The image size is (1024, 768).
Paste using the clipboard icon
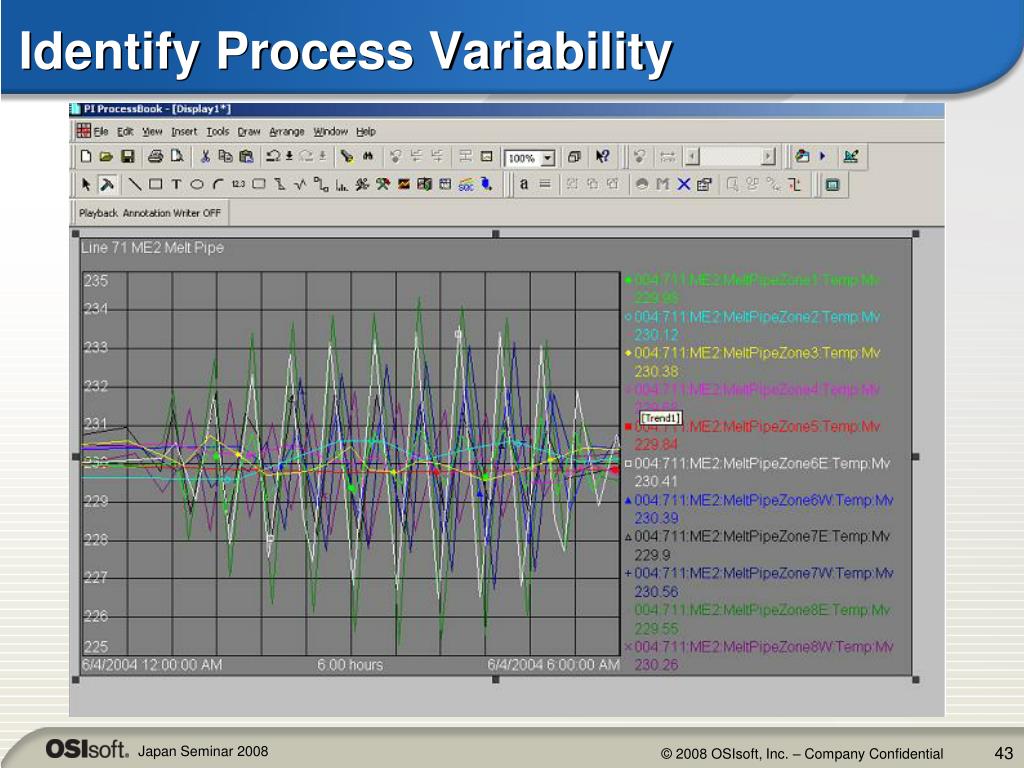pos(246,156)
